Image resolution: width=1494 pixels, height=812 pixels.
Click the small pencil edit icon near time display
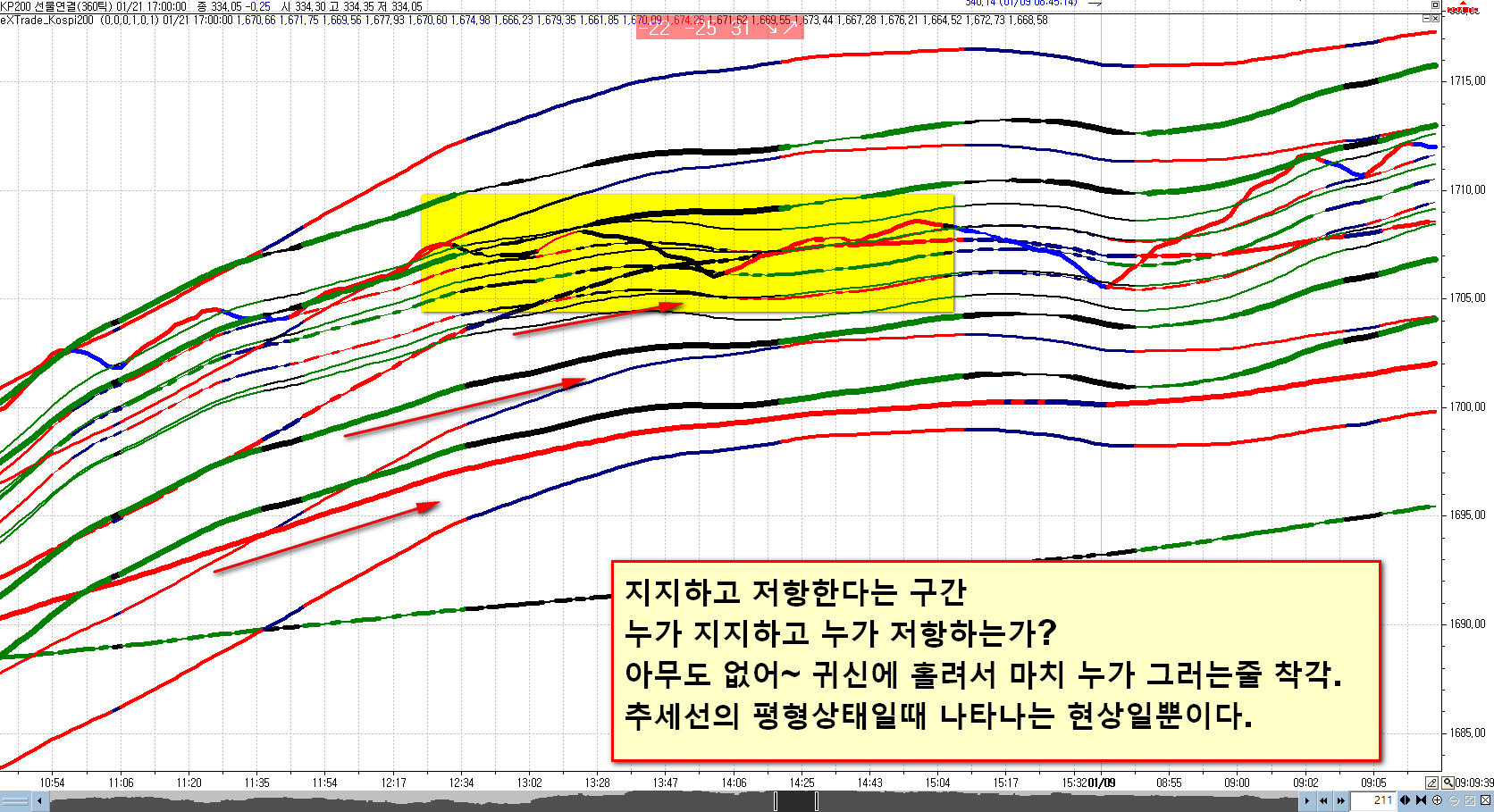tap(1431, 783)
